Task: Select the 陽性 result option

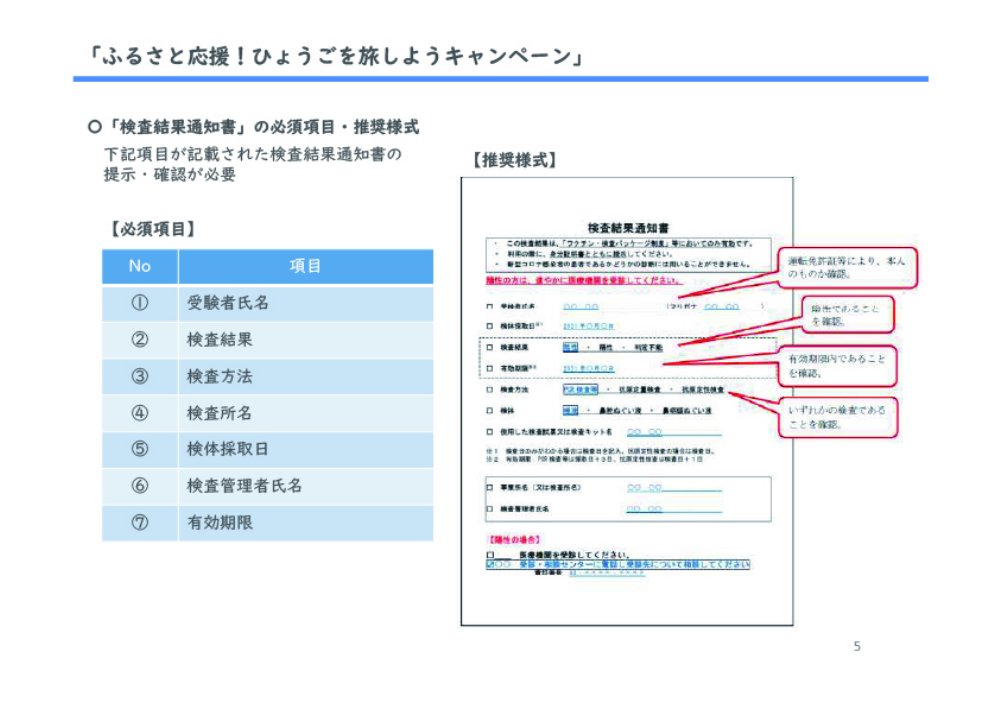Action: tap(606, 347)
